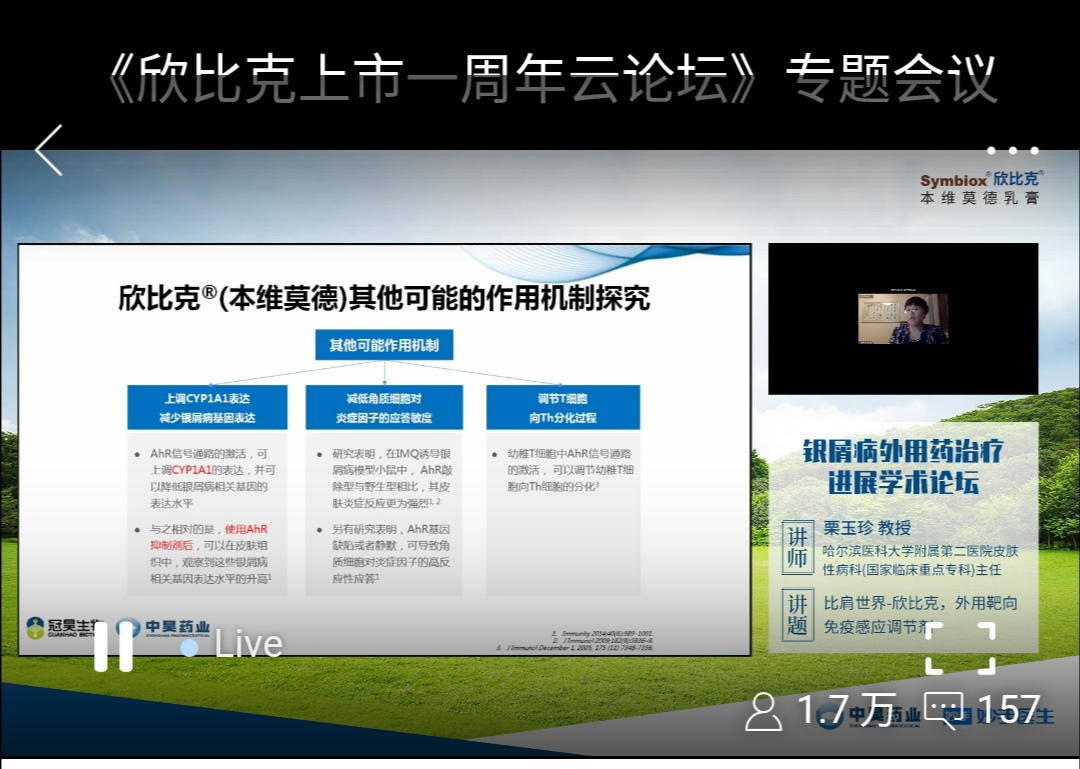This screenshot has width=1080, height=769.
Task: Tap the viewer count person icon
Action: click(764, 711)
